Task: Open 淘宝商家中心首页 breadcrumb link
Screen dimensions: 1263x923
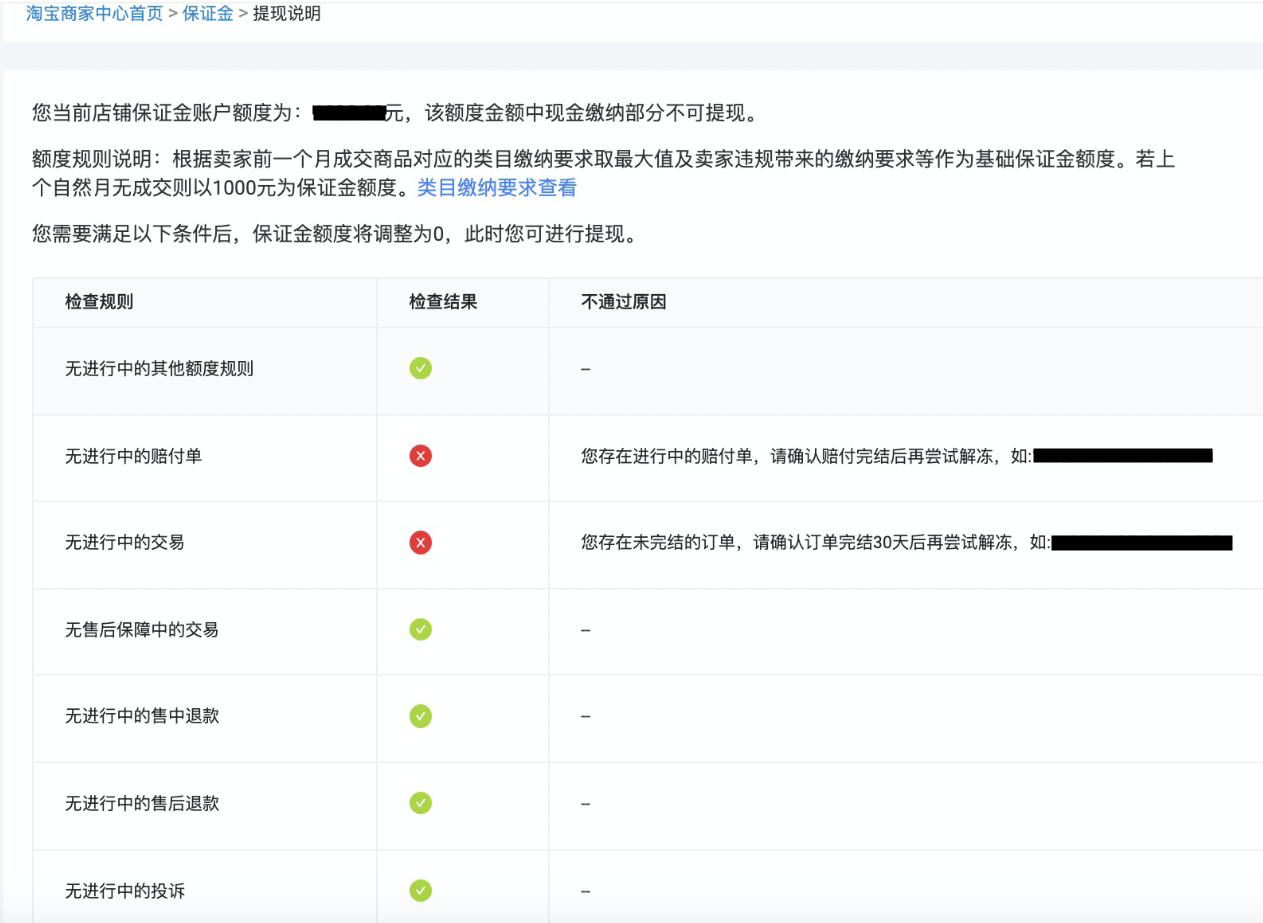Action: (x=94, y=14)
